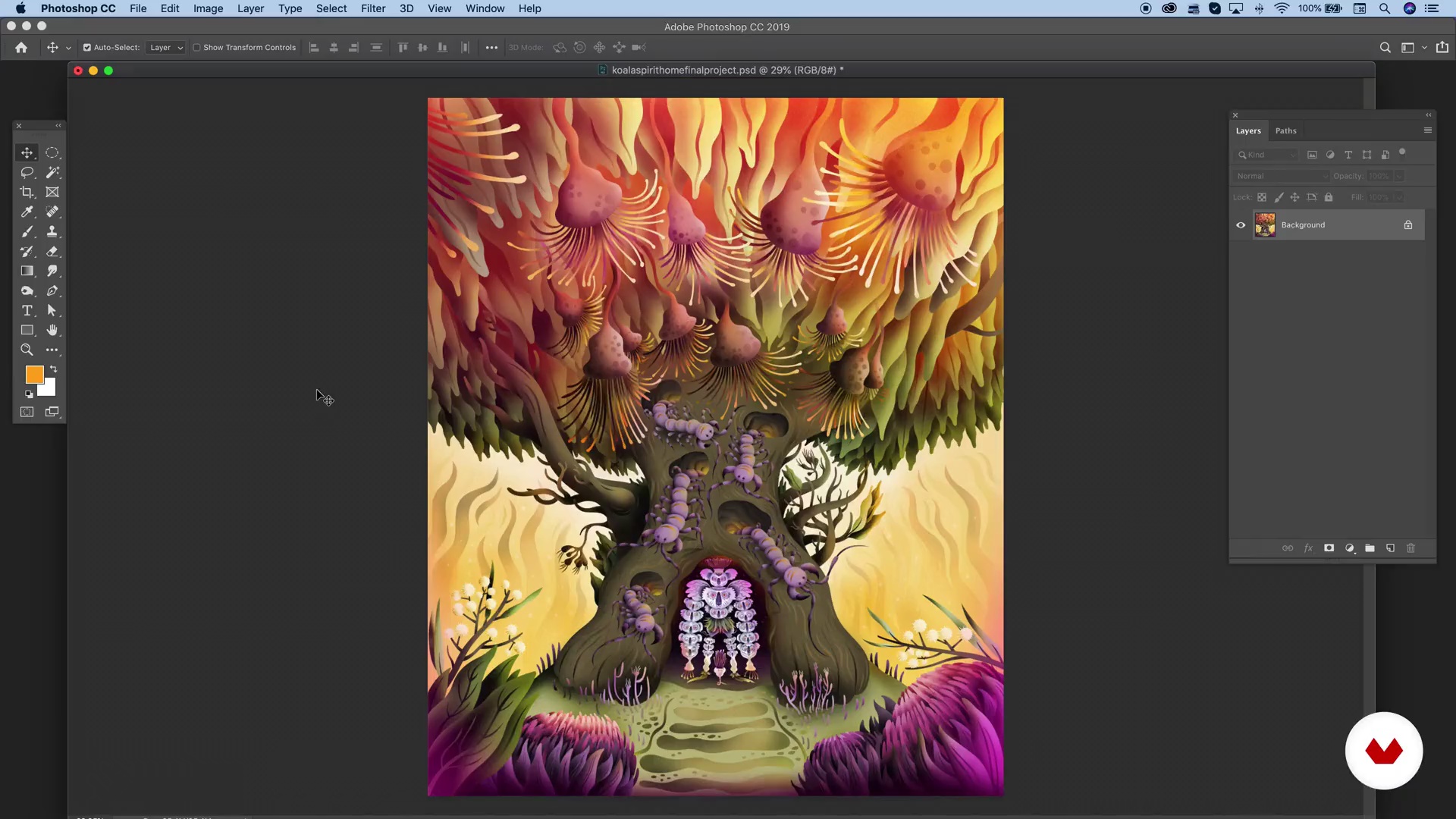Screen dimensions: 1456x819
Task: Click the Background layer thumbnail
Action: click(1265, 225)
